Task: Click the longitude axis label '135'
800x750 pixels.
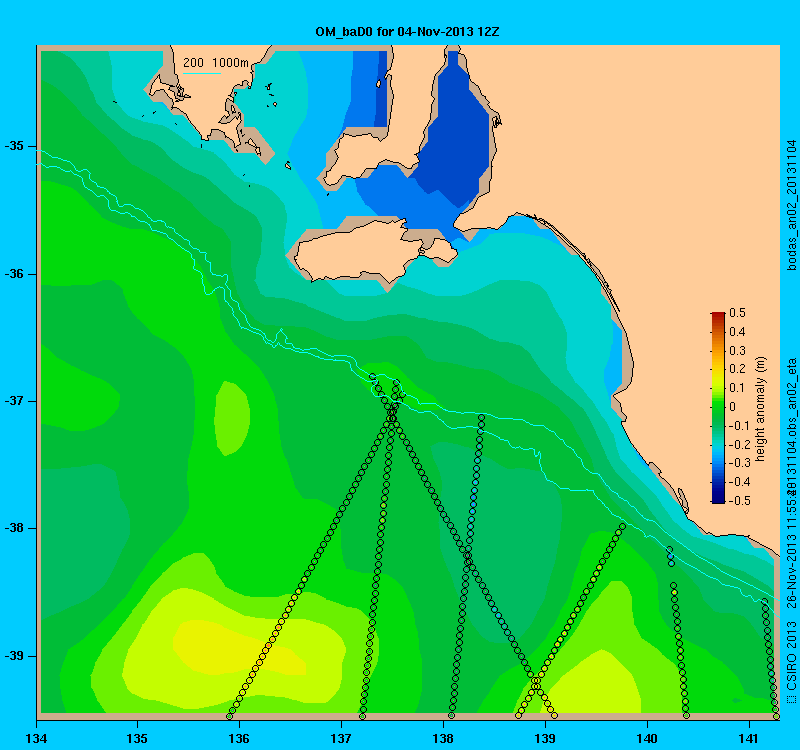Action: [137, 738]
